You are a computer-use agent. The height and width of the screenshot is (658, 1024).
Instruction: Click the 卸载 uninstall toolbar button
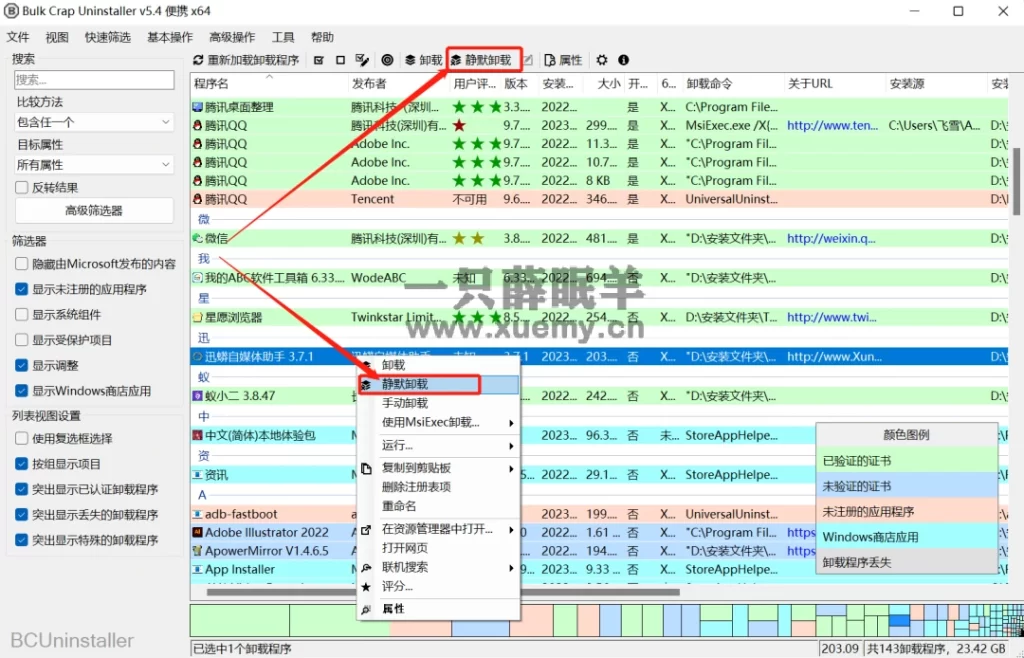(x=423, y=60)
